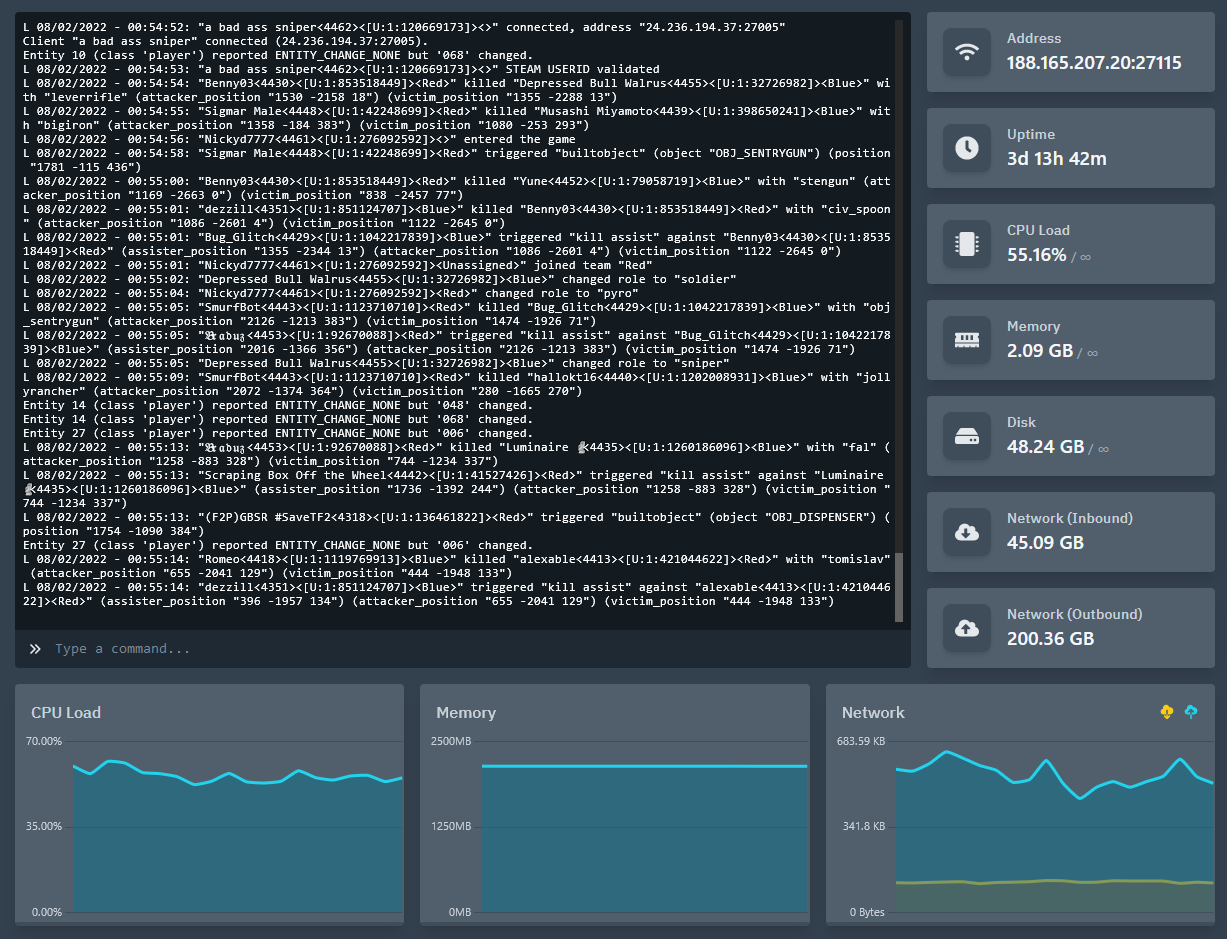
Task: Click the wifi icon on the Address card
Action: 967,52
